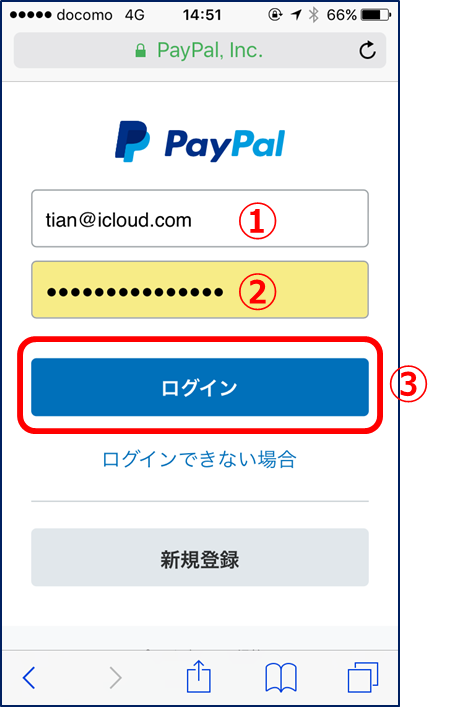455x707 pixels.
Task: Open the share sheet icon
Action: [x=199, y=676]
